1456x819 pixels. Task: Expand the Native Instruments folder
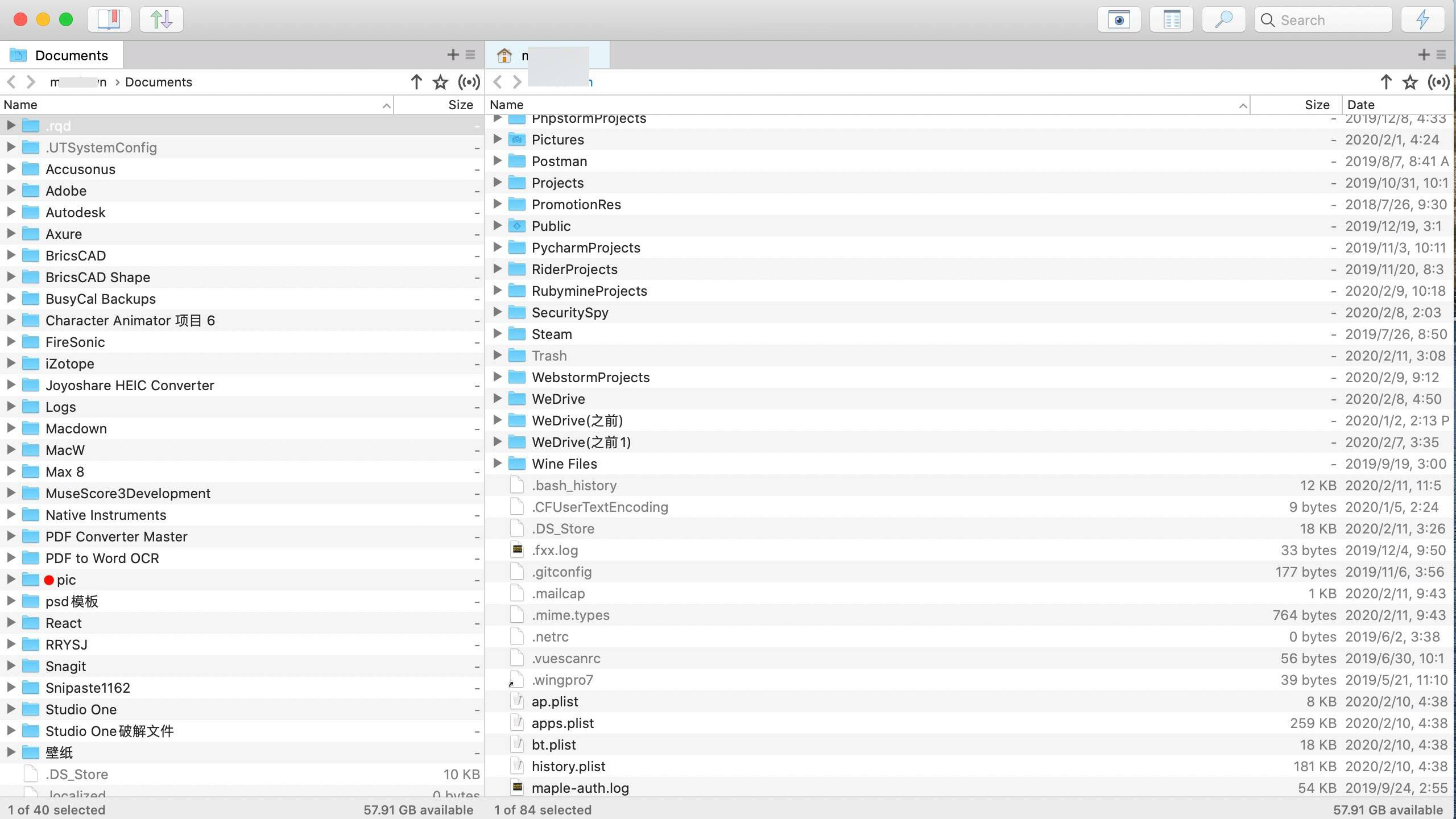pyautogui.click(x=11, y=515)
